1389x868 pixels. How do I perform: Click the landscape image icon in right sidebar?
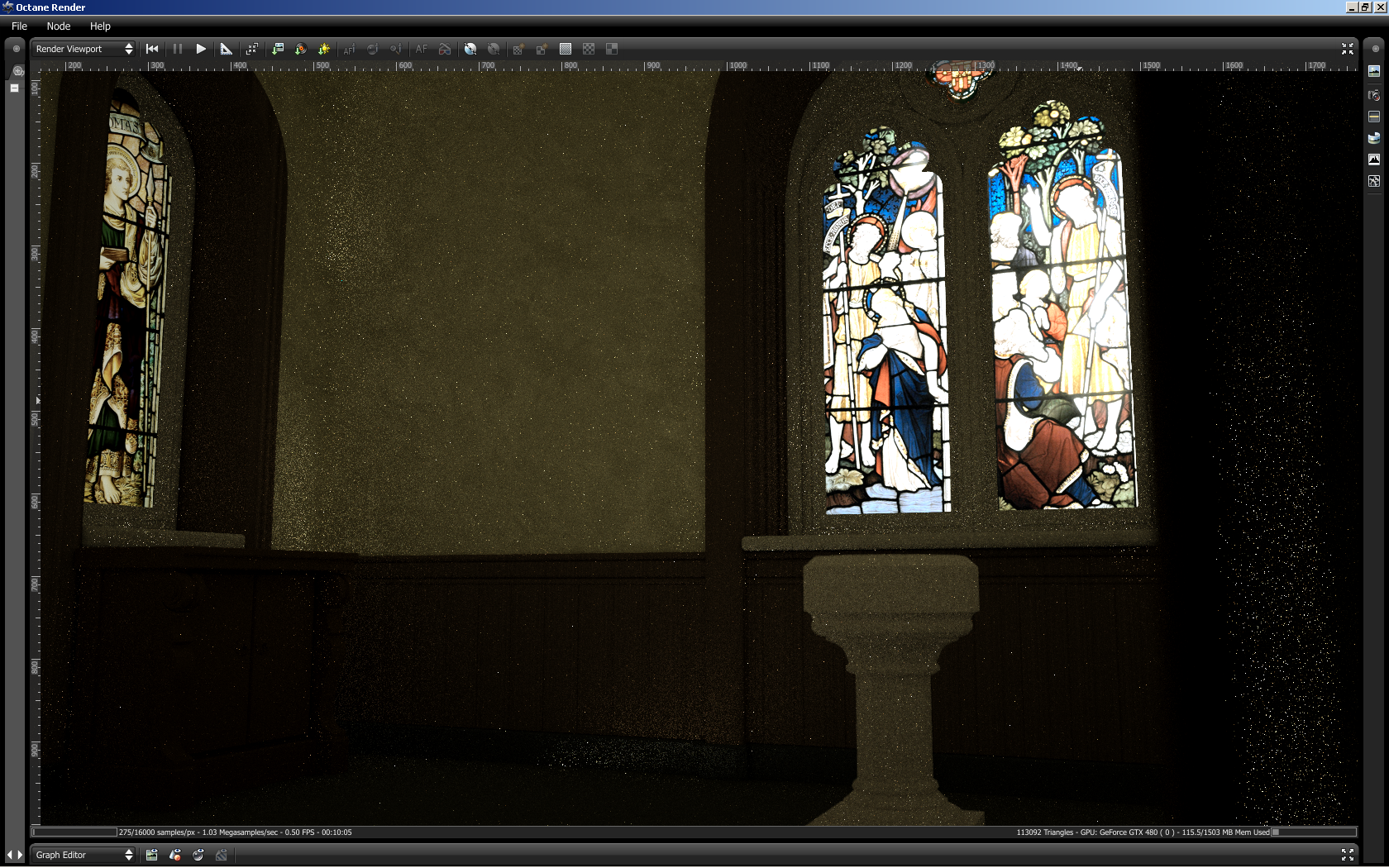(x=1374, y=72)
